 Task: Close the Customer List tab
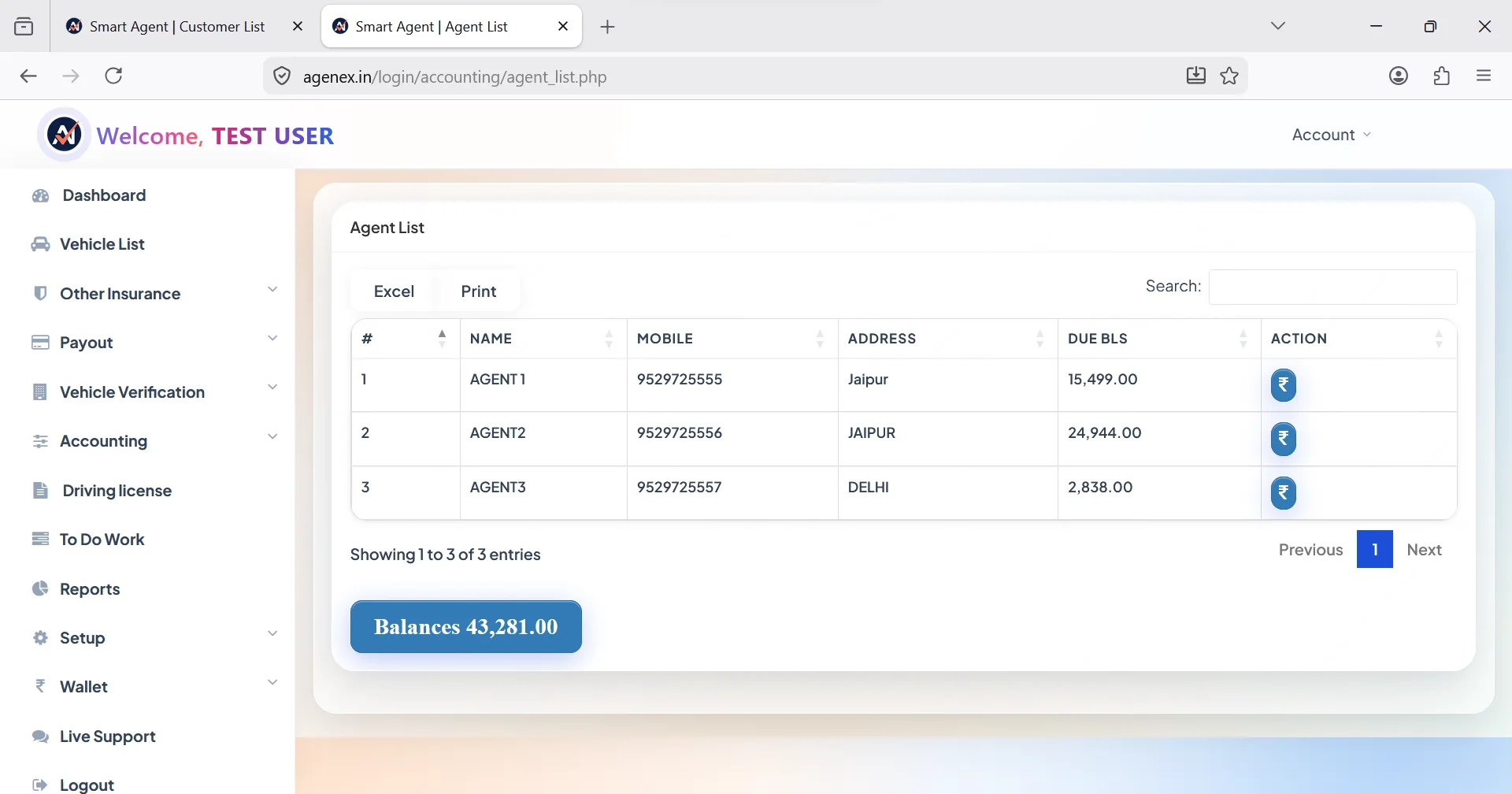pos(298,26)
